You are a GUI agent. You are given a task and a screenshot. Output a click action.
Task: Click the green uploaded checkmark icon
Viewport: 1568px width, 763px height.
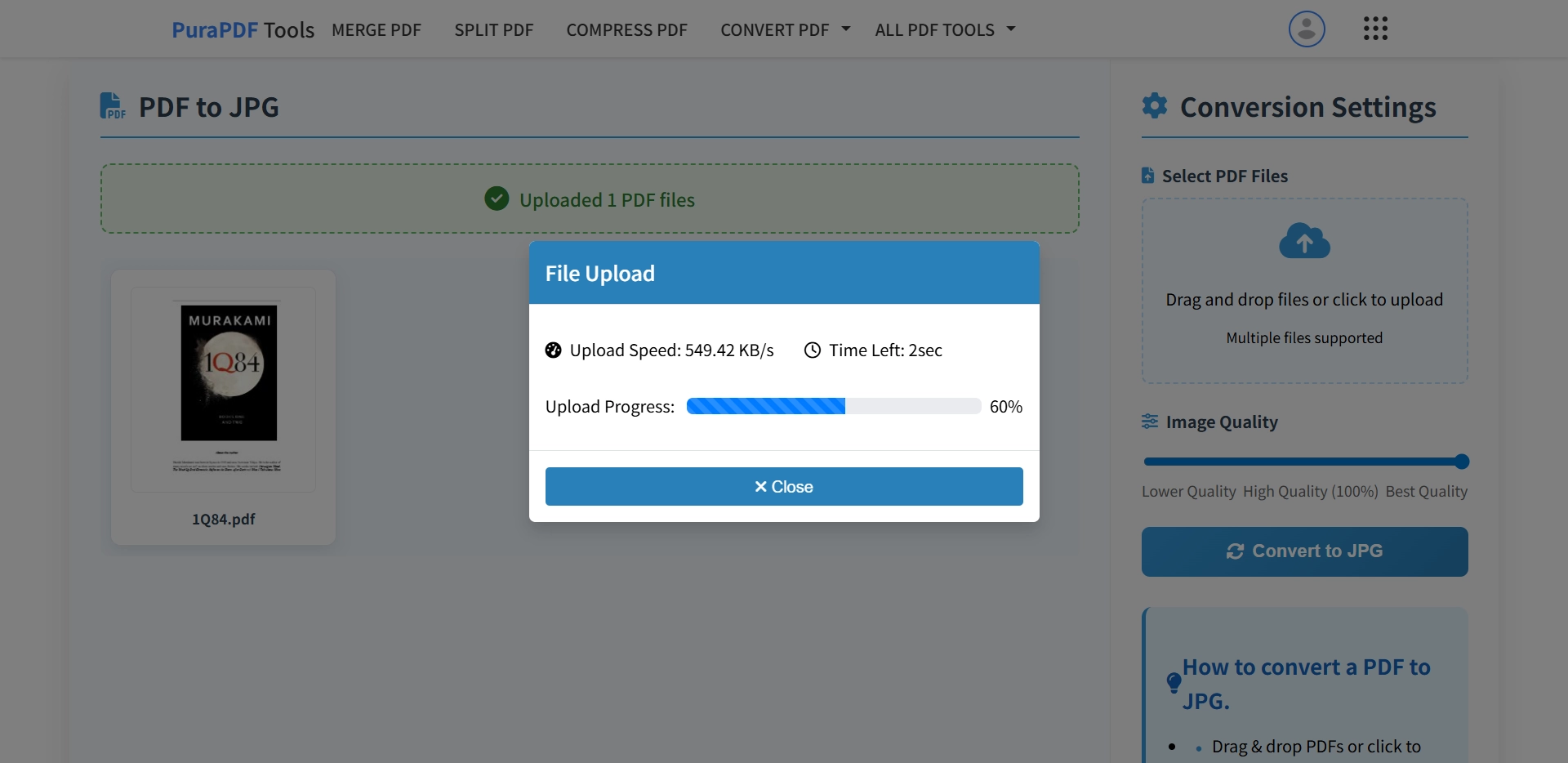click(497, 199)
